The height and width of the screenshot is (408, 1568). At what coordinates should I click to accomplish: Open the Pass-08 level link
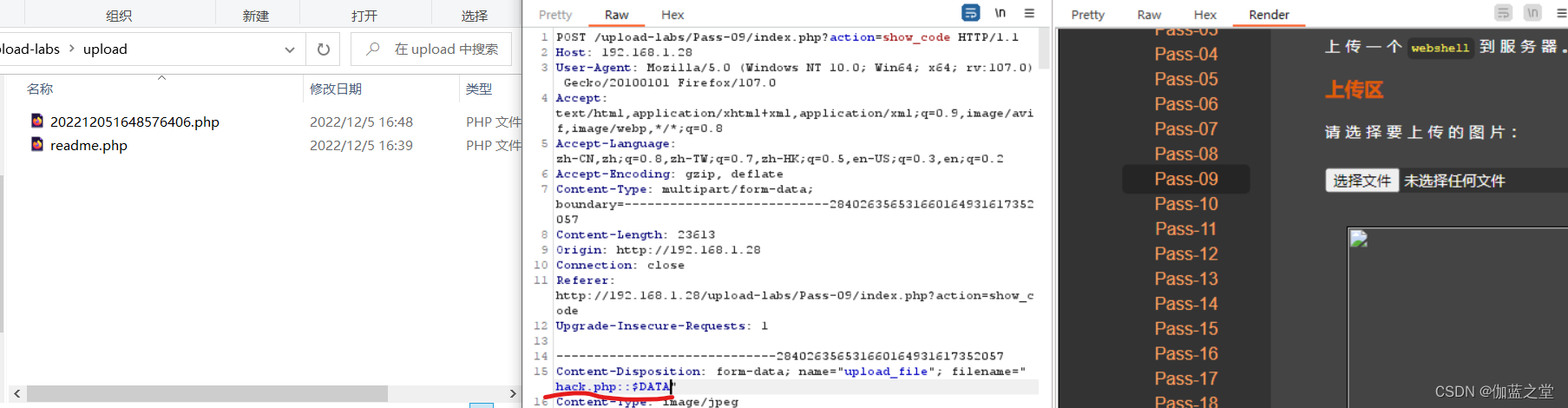1186,155
